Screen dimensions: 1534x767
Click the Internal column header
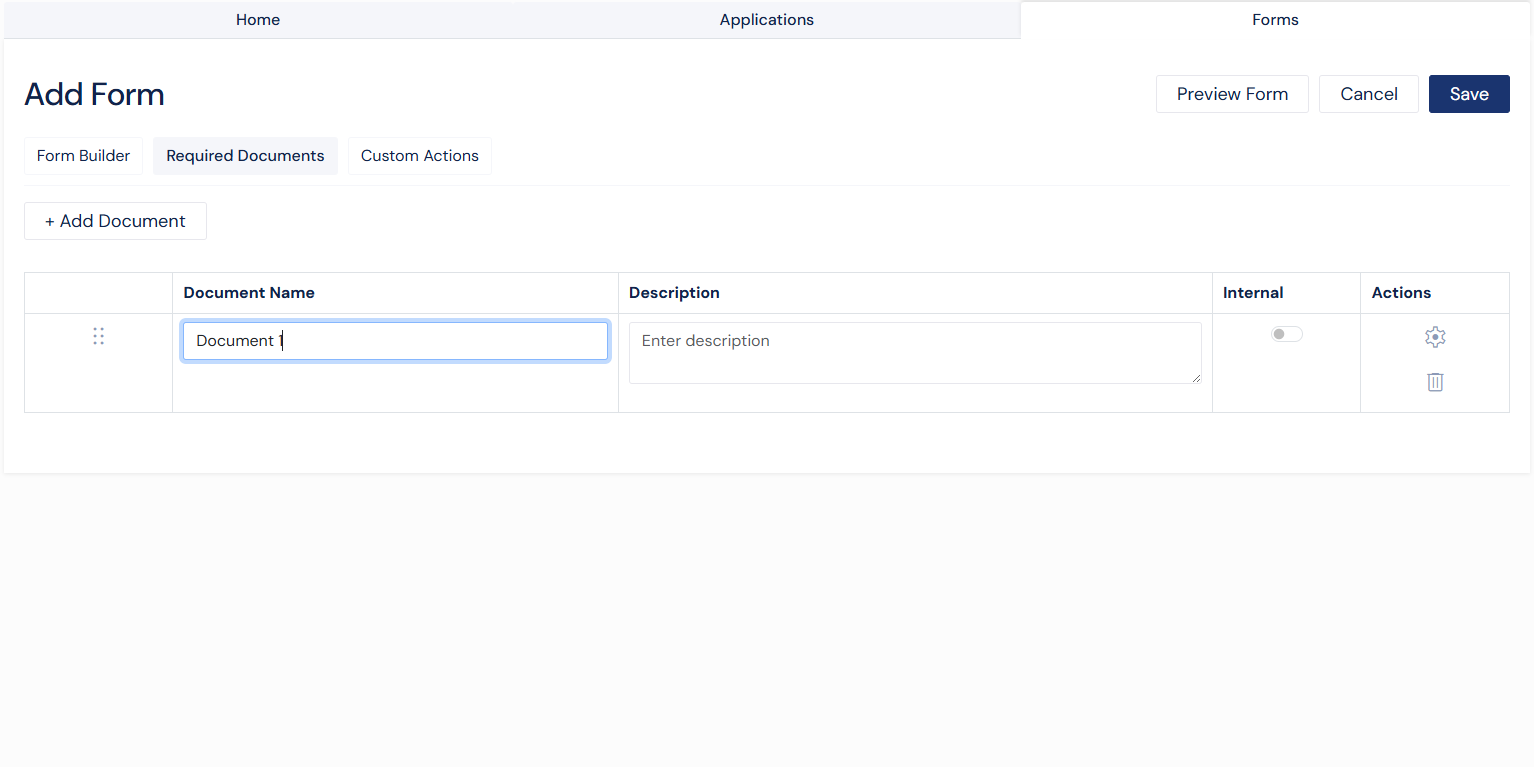coord(1253,293)
